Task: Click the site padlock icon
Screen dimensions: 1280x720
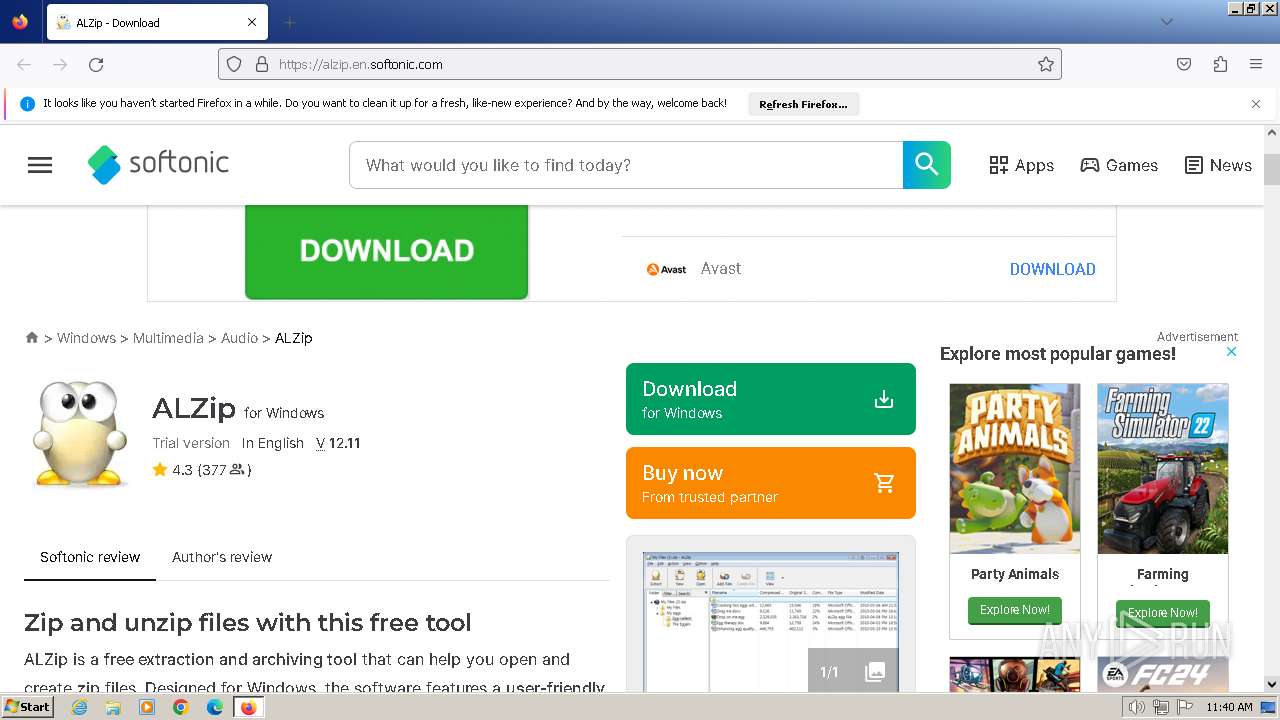Action: coord(262,64)
